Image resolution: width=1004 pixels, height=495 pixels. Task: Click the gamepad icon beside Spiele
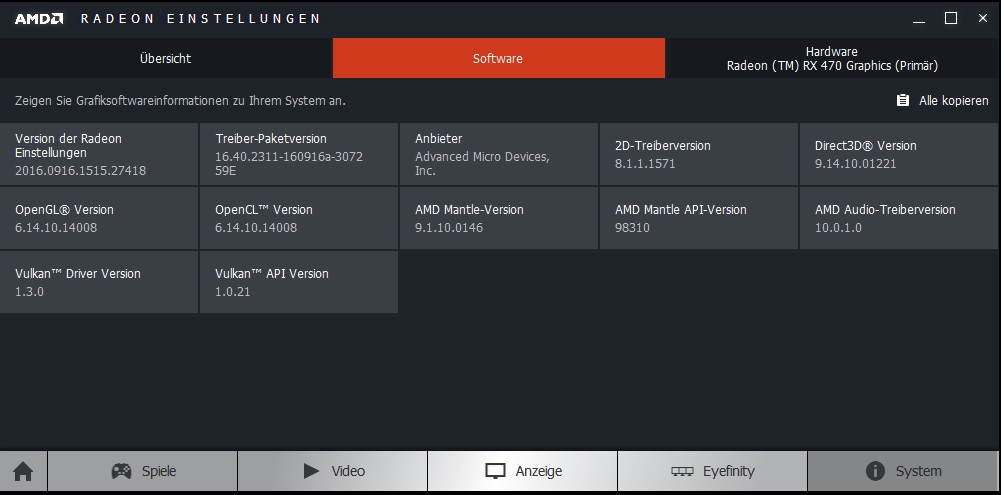tap(122, 471)
